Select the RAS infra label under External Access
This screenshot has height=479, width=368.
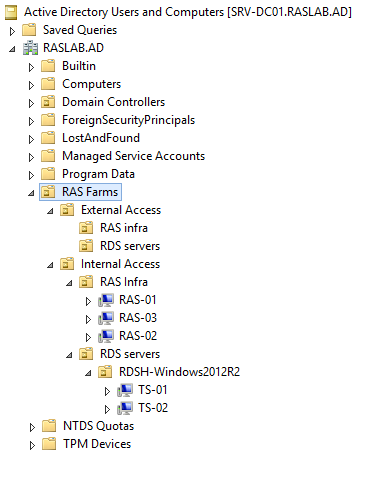[124, 228]
